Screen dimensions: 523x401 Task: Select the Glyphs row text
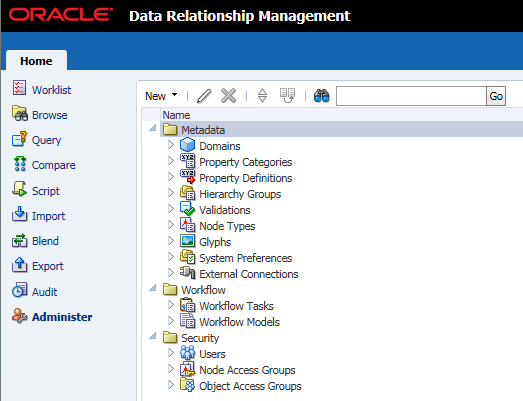pyautogui.click(x=215, y=242)
